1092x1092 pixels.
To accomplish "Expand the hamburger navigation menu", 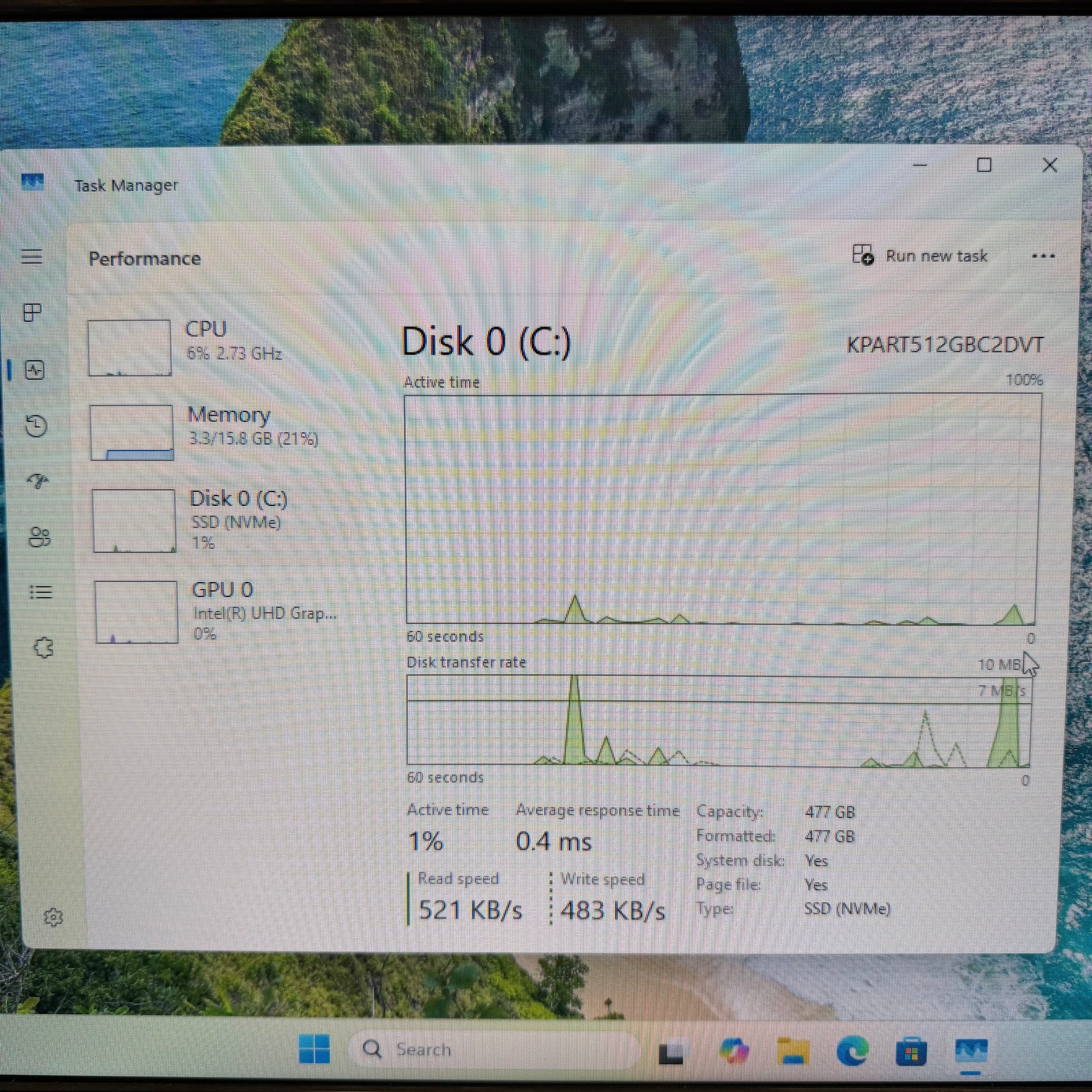I will coord(31,256).
